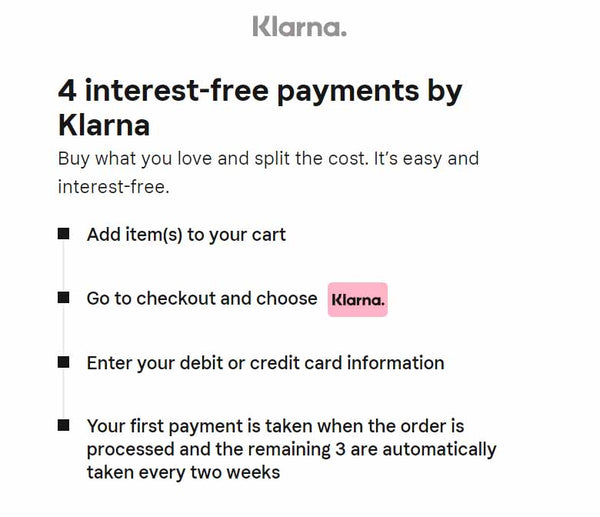Click the bold Klarna word in the heading
The width and height of the screenshot is (600, 517).
pos(104,126)
